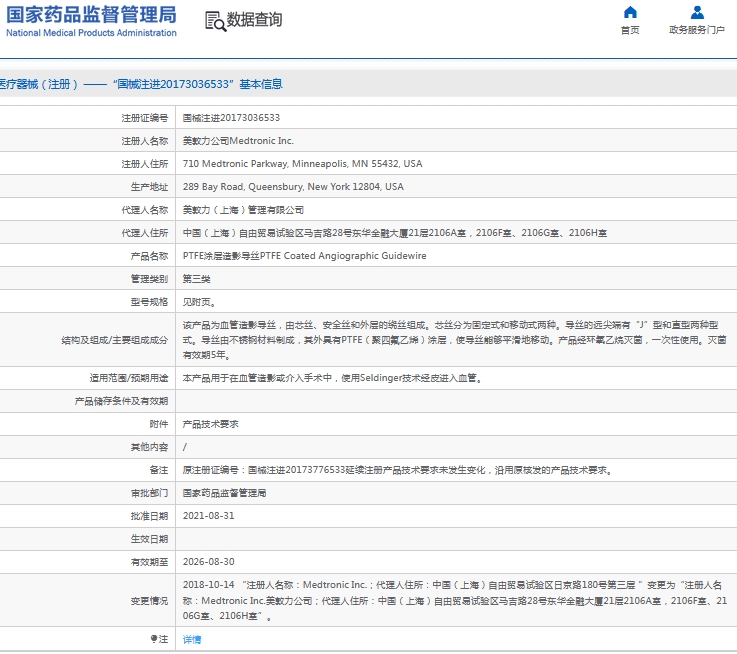The image size is (737, 654).
Task: Click National Medical Products Administration text
Action: click(91, 33)
